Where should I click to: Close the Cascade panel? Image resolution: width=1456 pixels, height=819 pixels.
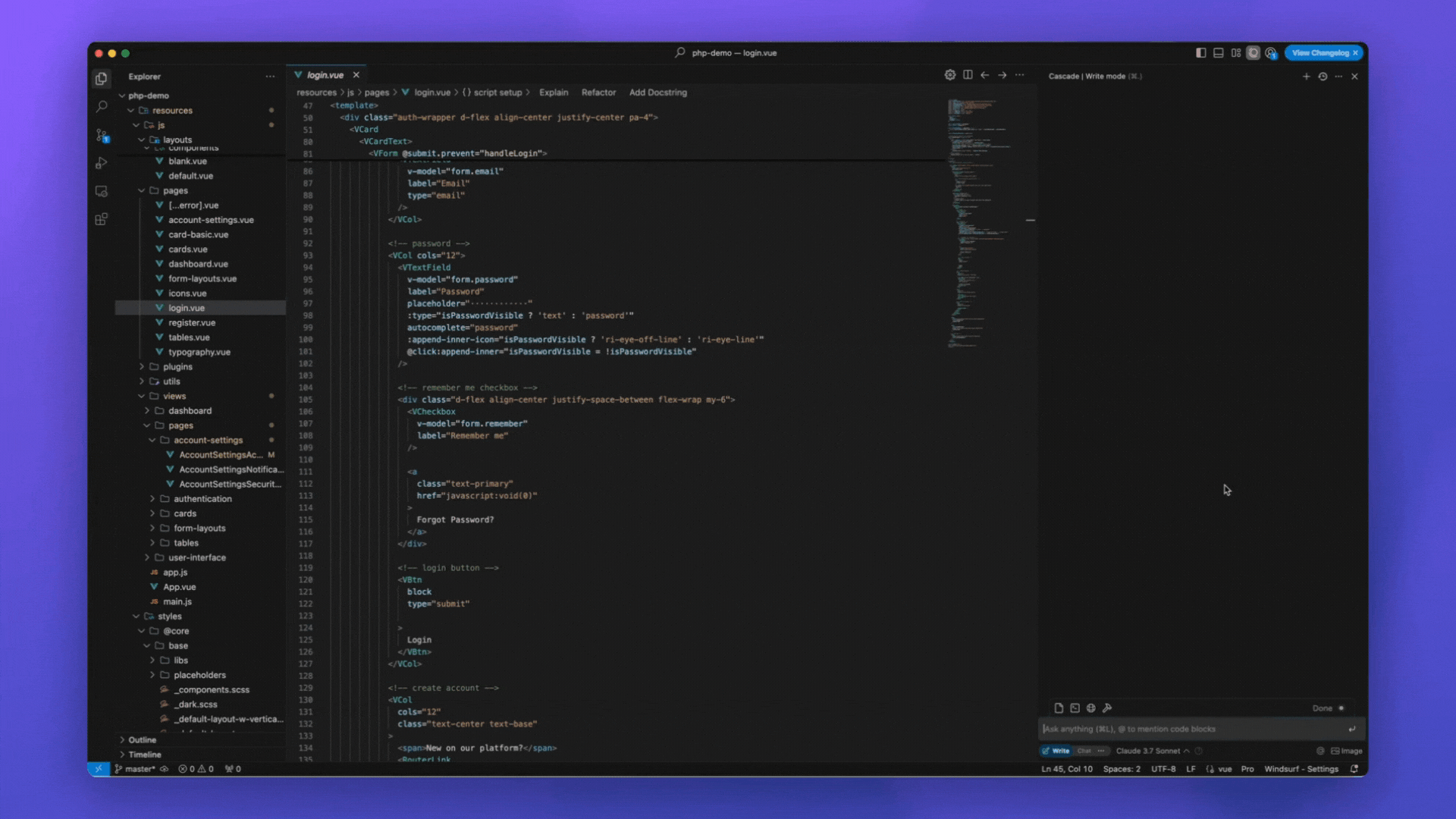point(1354,77)
